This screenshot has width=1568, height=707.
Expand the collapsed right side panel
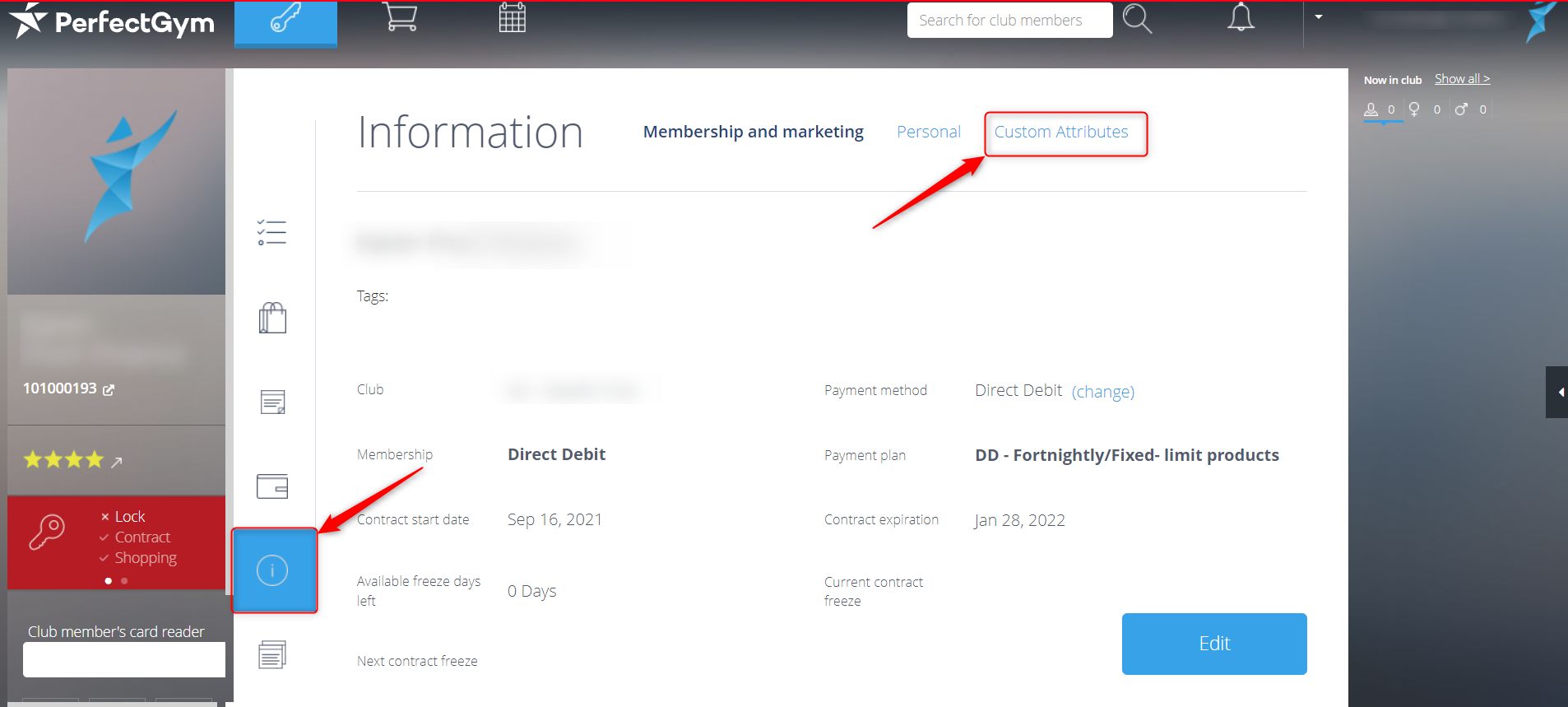point(1558,393)
